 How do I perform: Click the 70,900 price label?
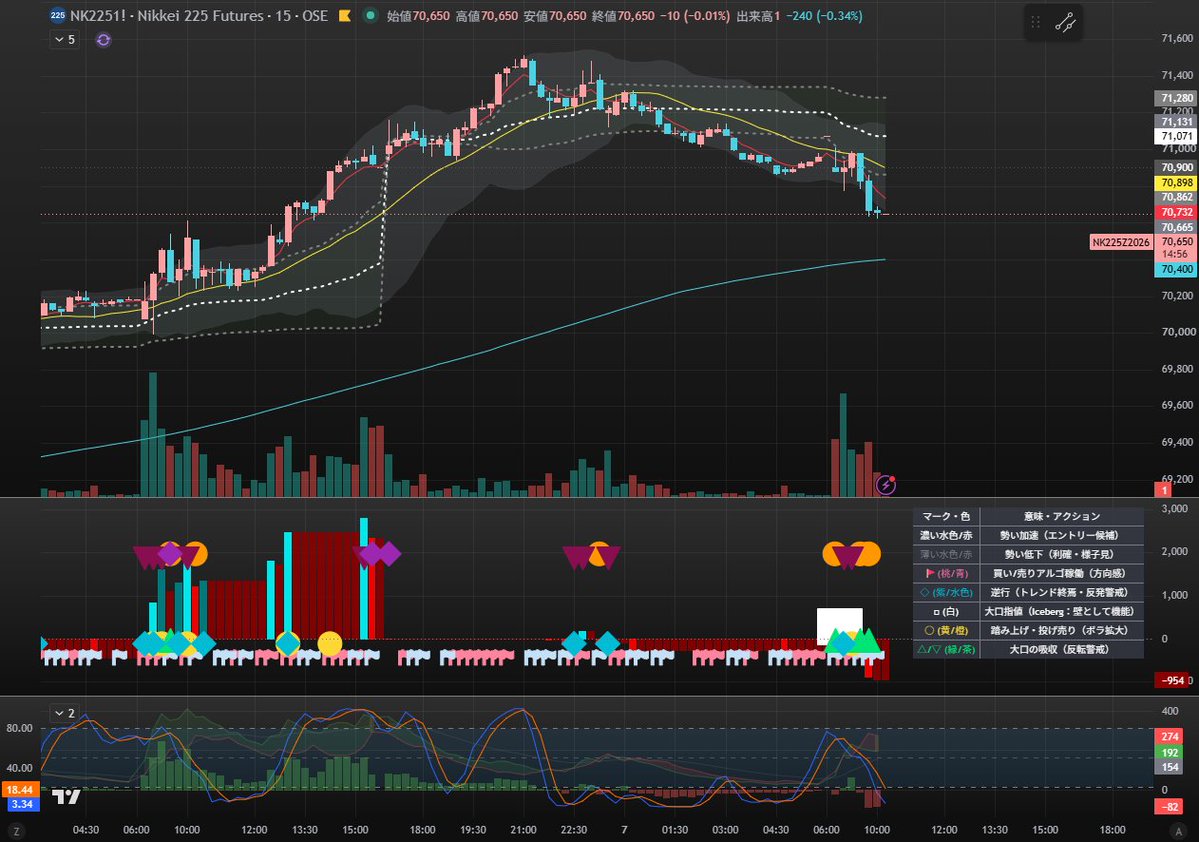[1176, 167]
